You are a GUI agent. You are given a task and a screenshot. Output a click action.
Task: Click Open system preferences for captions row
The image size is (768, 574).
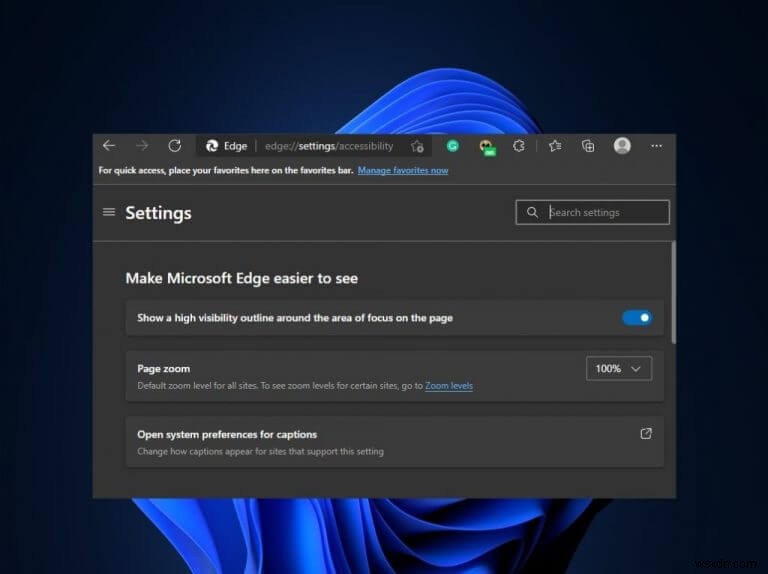(395, 442)
